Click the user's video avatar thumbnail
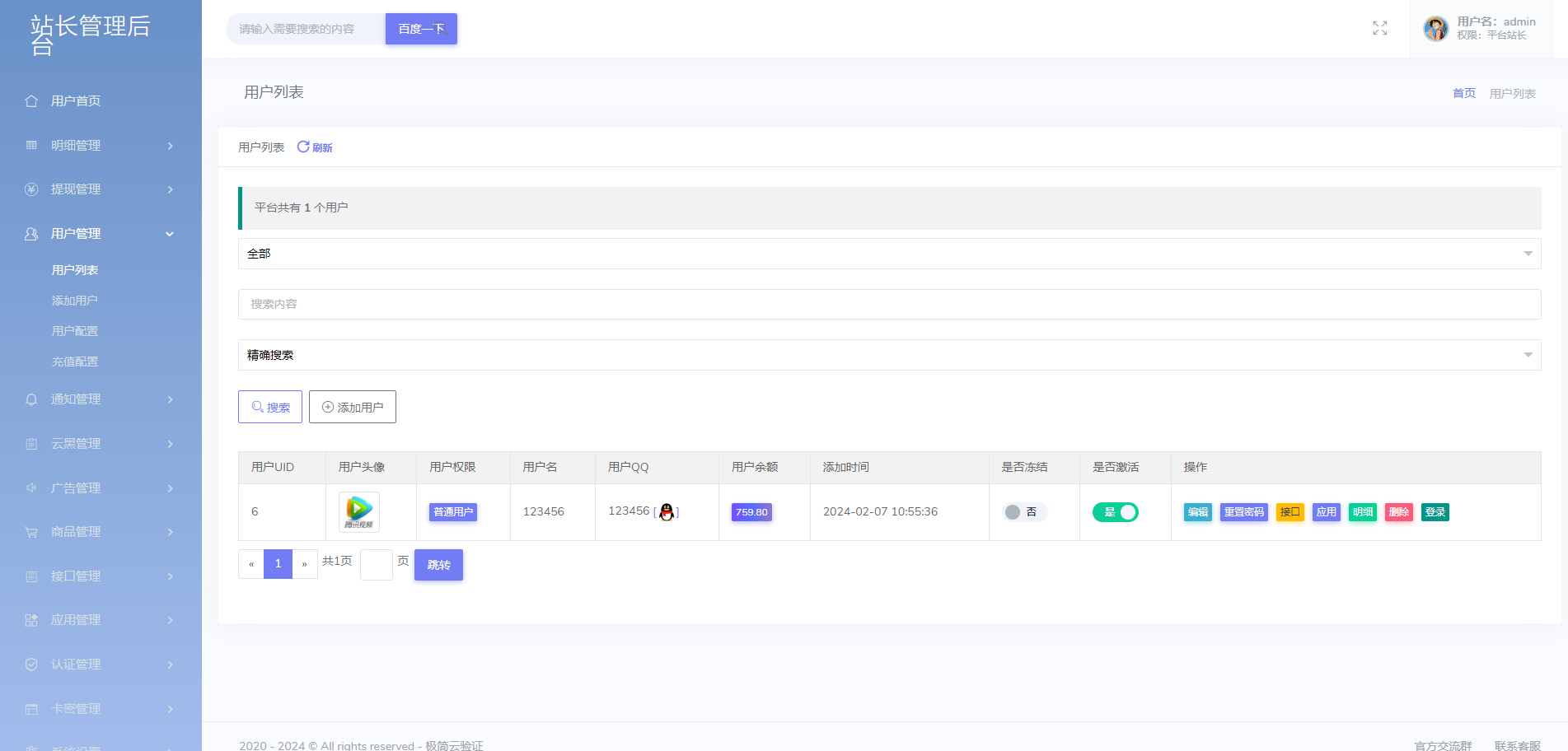 pos(359,512)
